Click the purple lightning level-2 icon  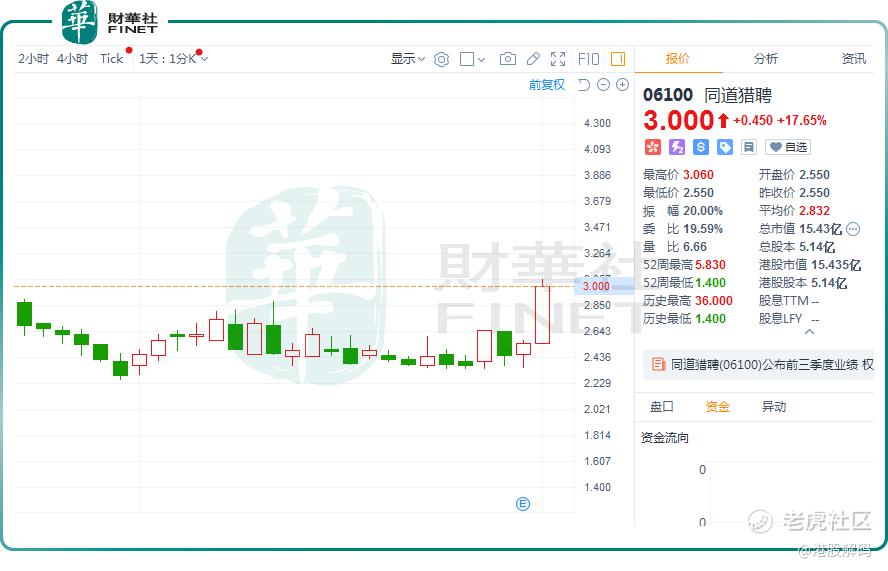point(677,147)
